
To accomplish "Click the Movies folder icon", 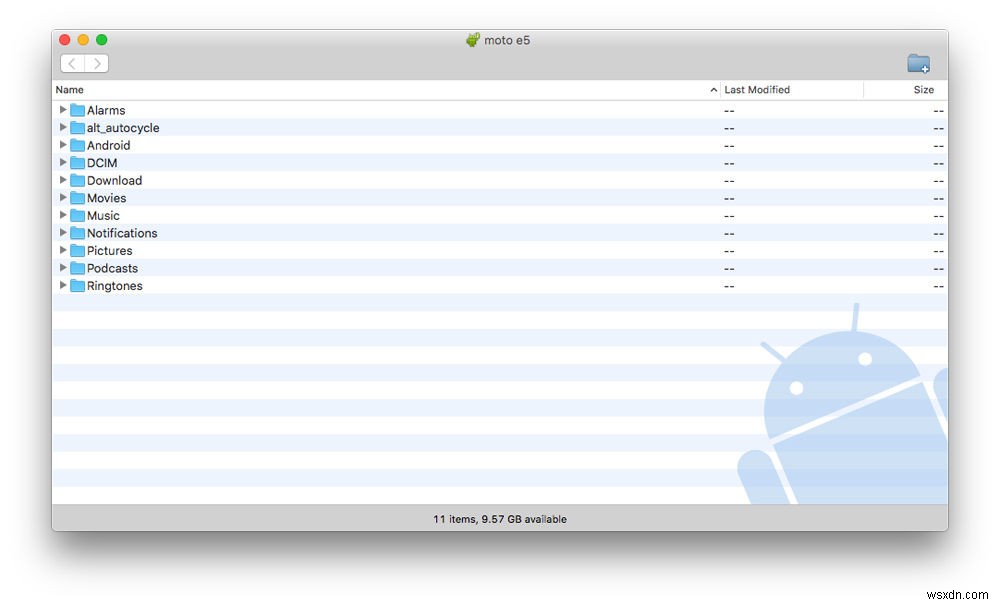I will (77, 198).
